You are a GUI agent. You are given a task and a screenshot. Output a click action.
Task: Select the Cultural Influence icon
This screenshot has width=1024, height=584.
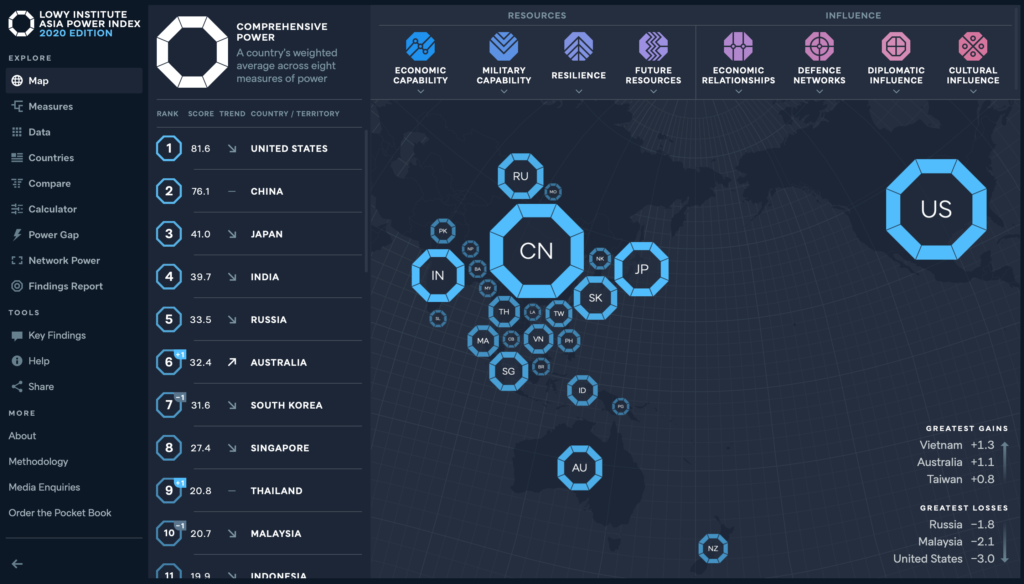point(973,46)
